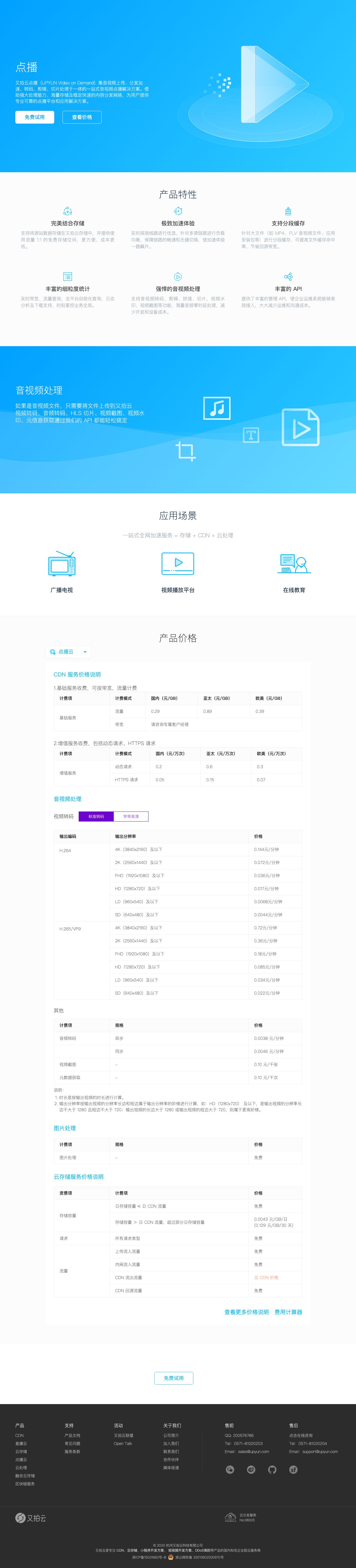Open the Weibo icon in footer
This screenshot has width=356, height=1568.
(x=251, y=1469)
